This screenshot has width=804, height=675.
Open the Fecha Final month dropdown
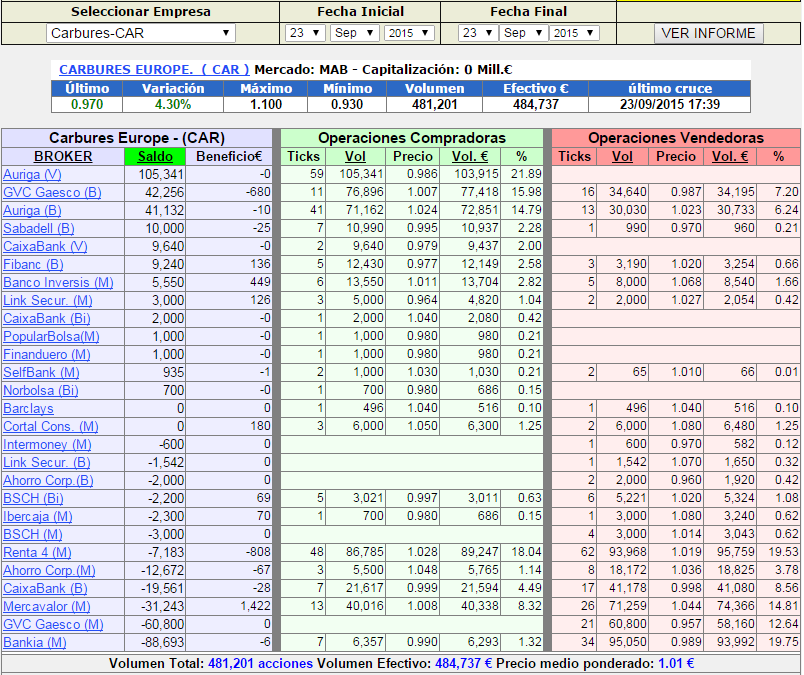[524, 33]
